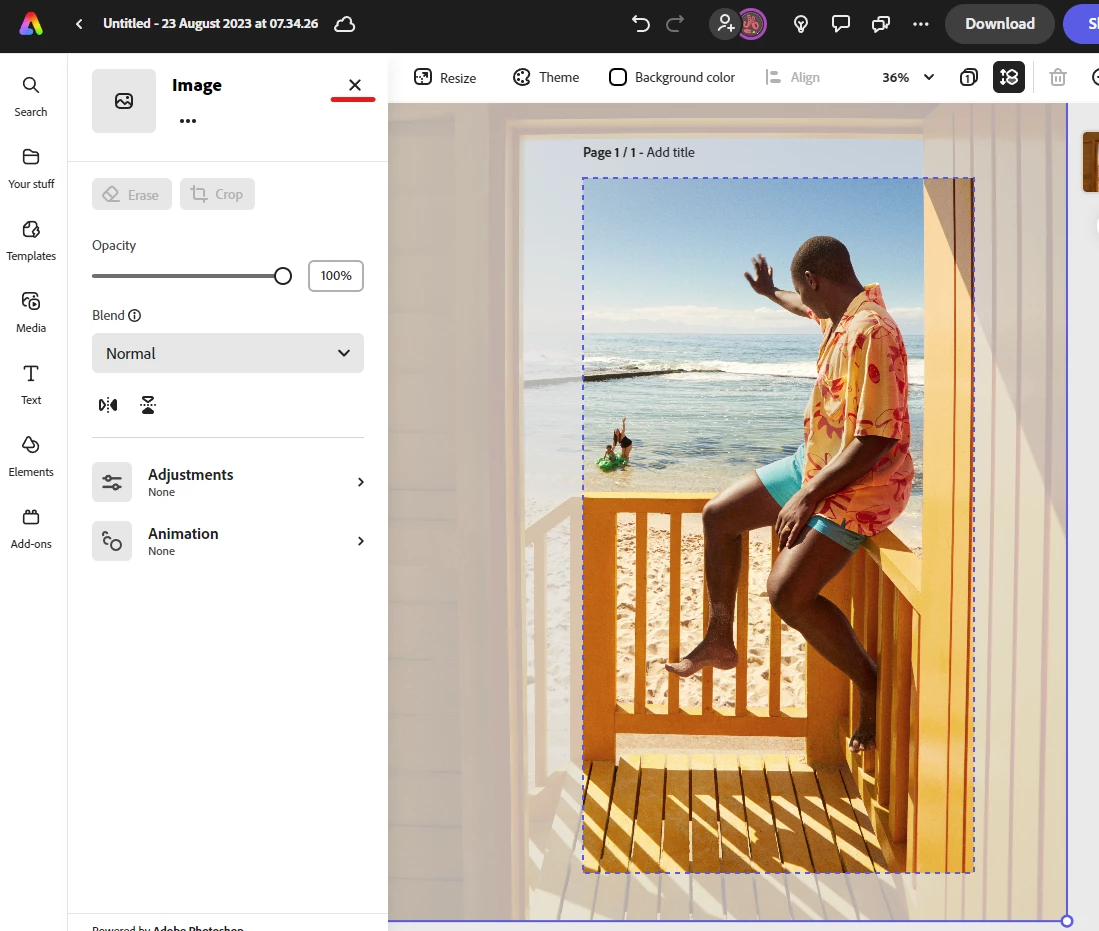1099x931 pixels.
Task: Open the lightbulb tips icon
Action: (x=800, y=24)
